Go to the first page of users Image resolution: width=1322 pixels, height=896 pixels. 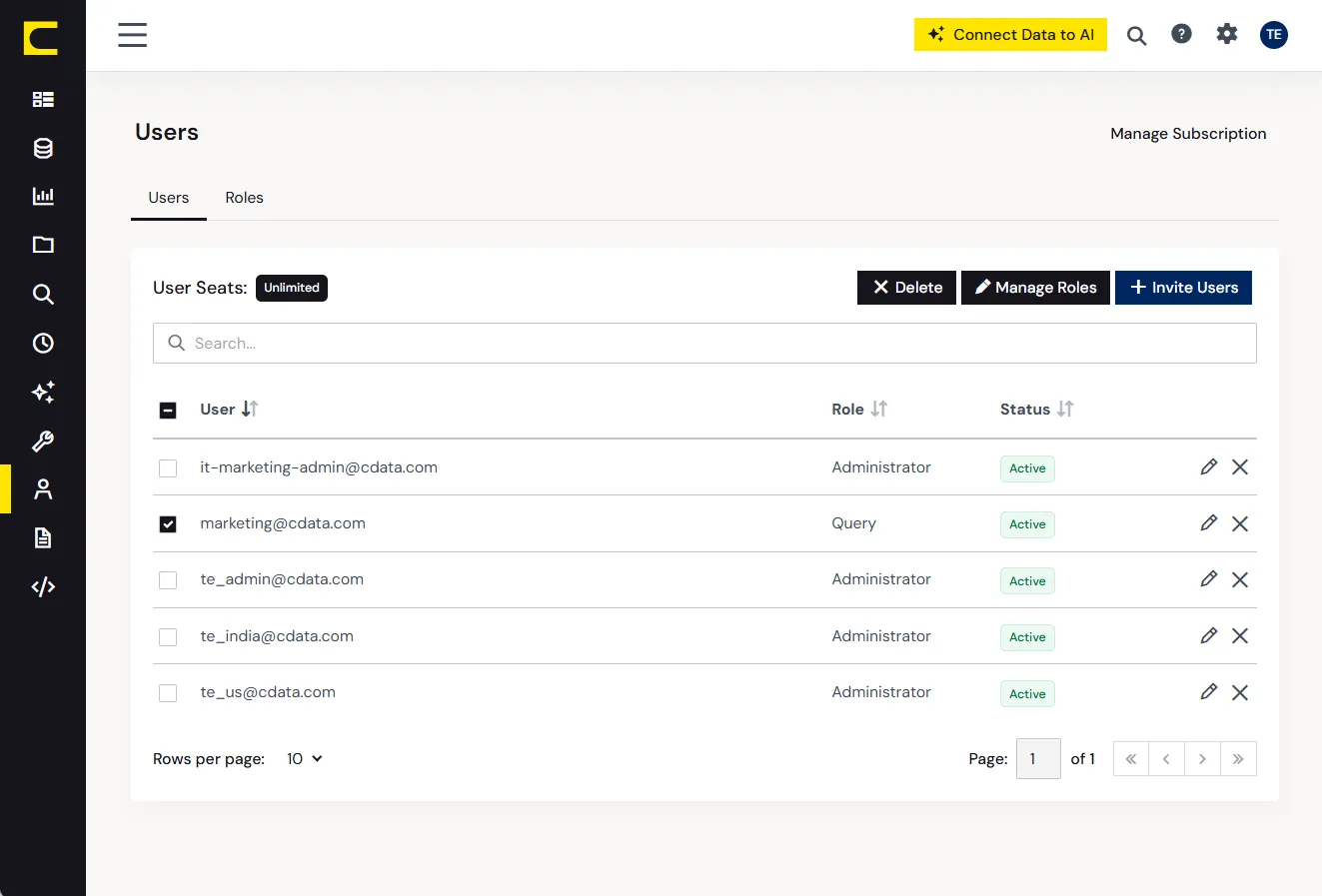[1131, 759]
